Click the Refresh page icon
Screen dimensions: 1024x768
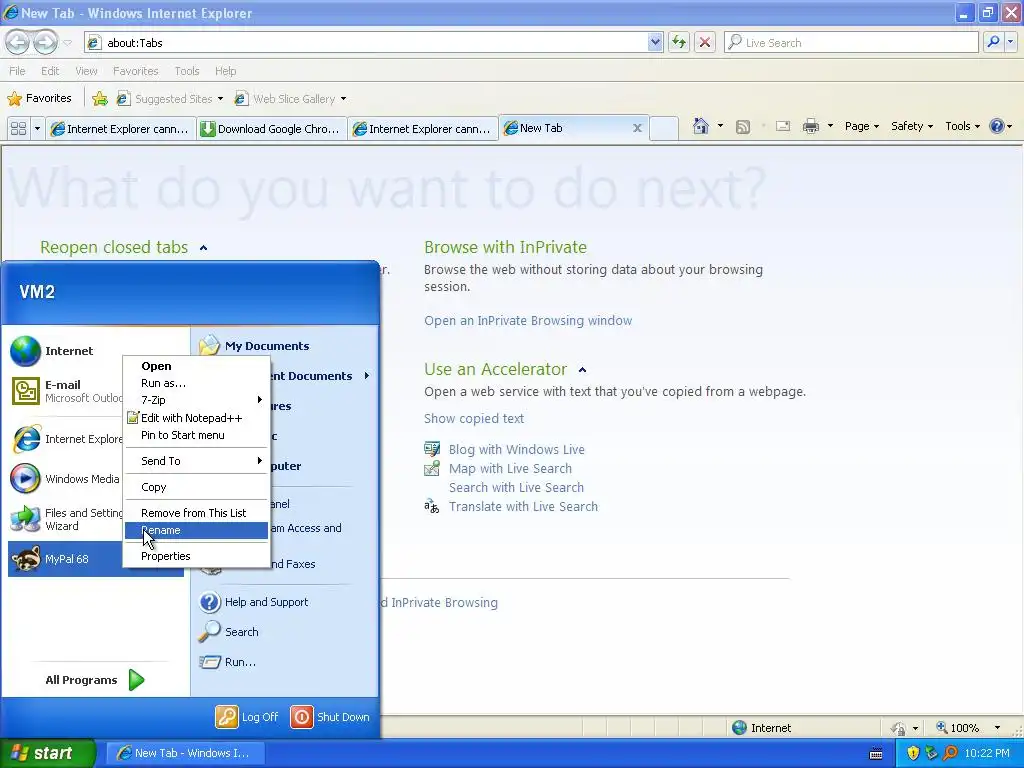(679, 42)
